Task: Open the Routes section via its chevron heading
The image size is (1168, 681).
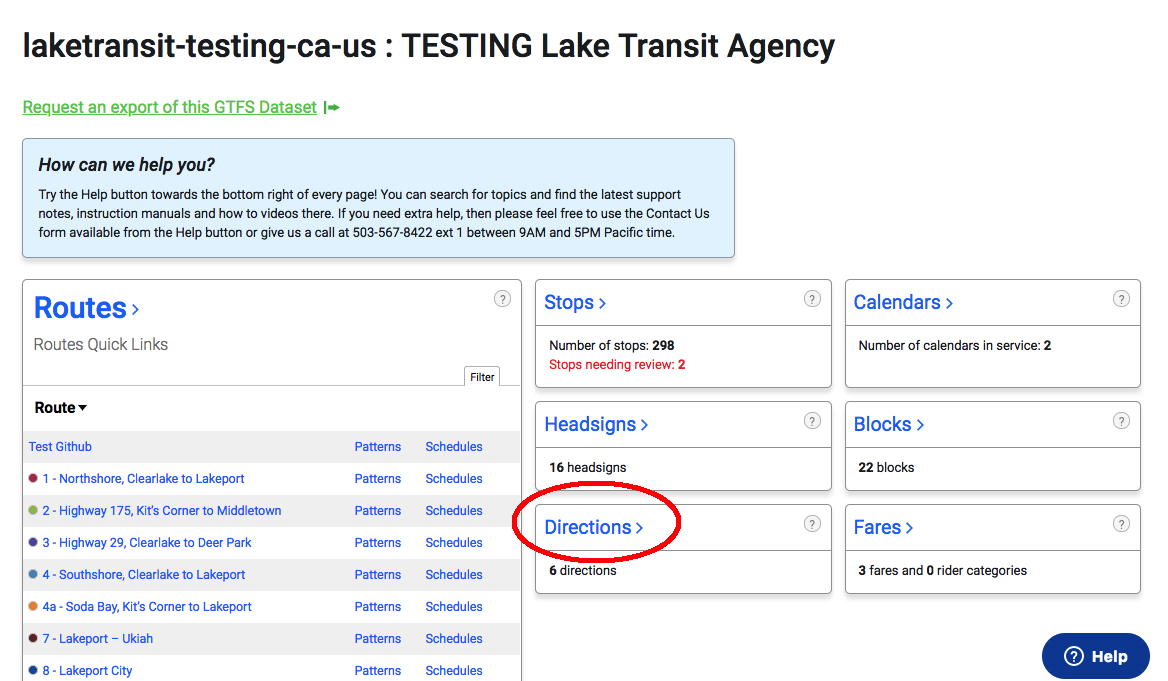Action: pos(86,308)
